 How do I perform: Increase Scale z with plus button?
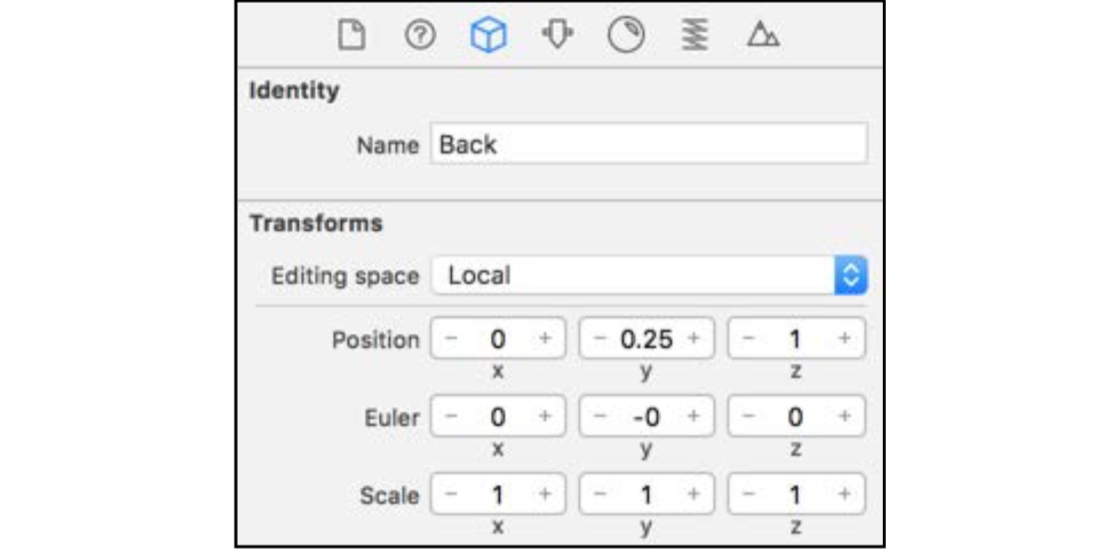[844, 494]
